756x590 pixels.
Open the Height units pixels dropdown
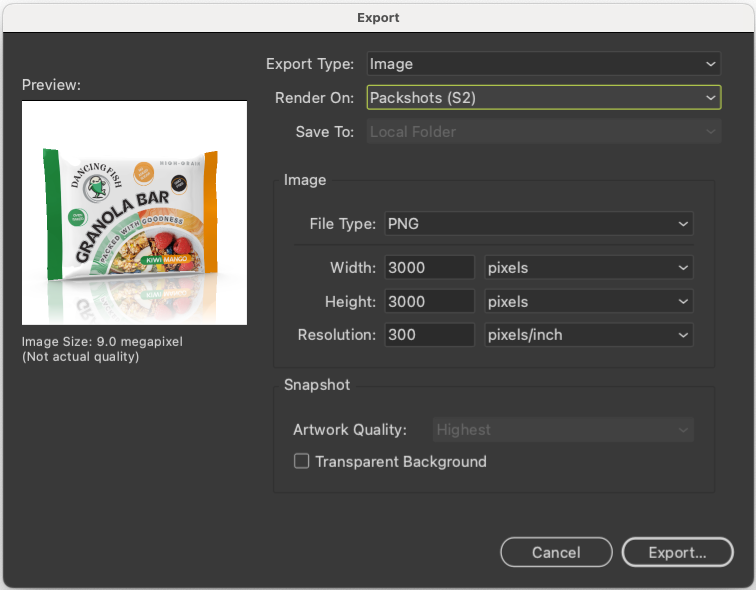tap(588, 302)
